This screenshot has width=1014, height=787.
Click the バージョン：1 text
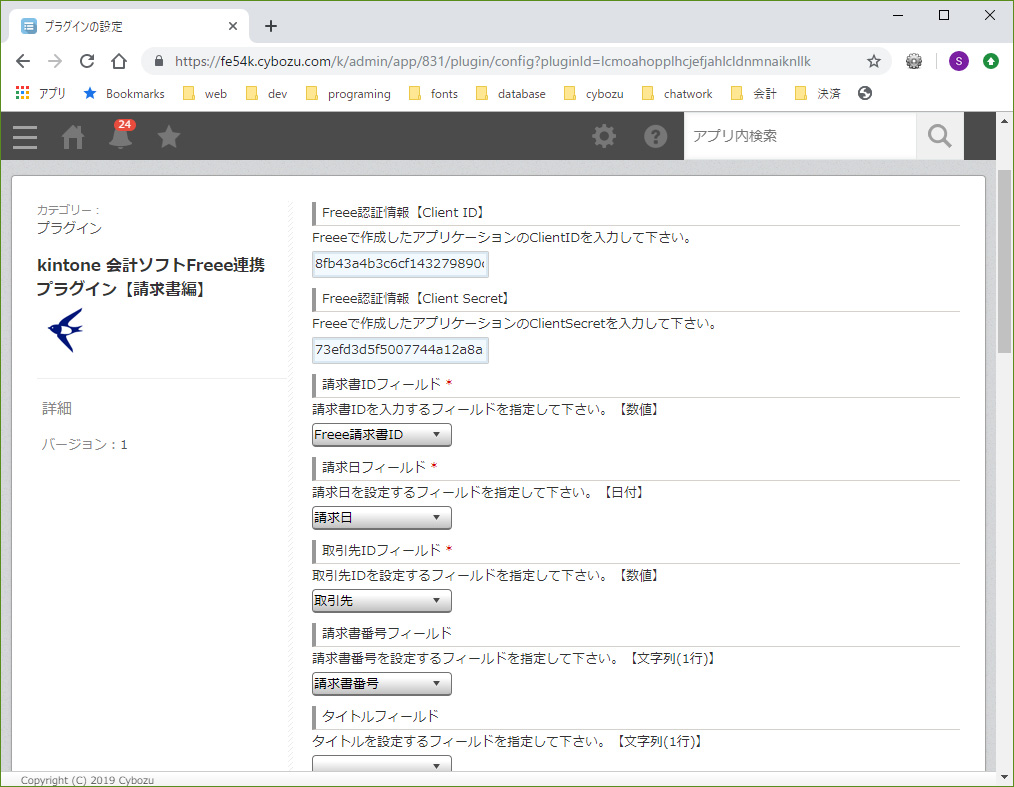point(85,444)
